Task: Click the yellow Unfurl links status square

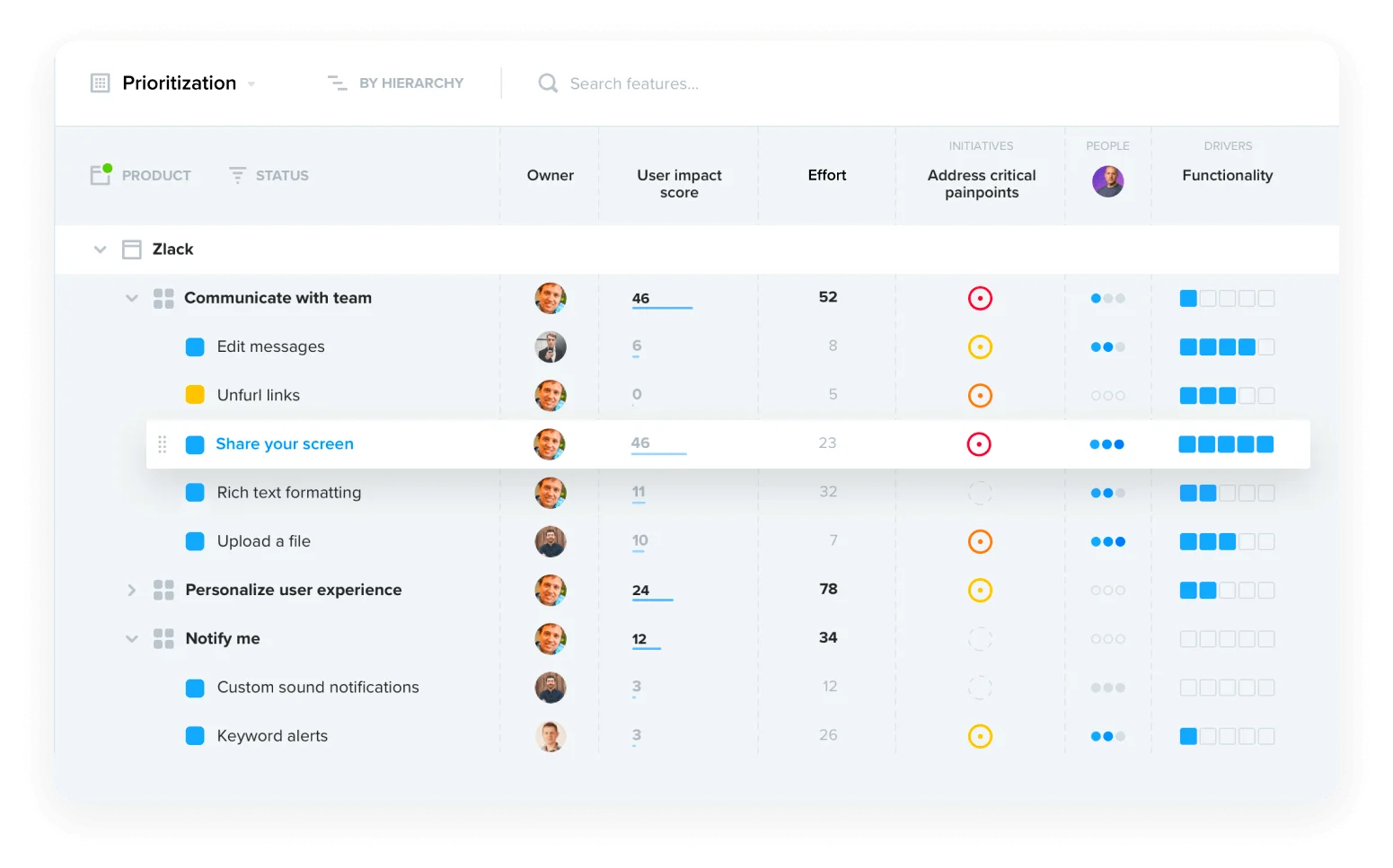Action: pyautogui.click(x=195, y=395)
